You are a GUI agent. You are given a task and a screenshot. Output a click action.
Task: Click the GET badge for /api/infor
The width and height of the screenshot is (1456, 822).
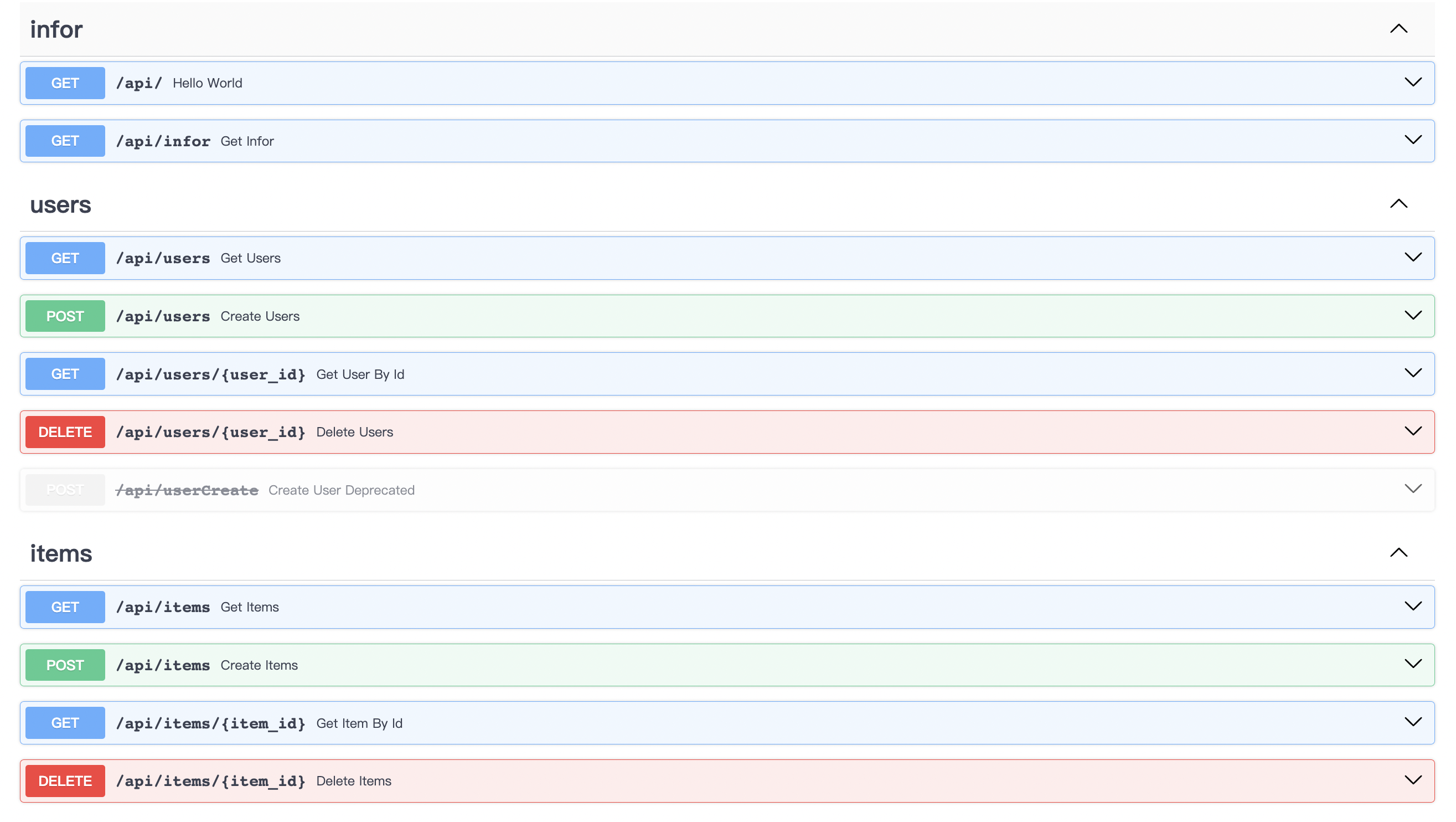click(65, 141)
